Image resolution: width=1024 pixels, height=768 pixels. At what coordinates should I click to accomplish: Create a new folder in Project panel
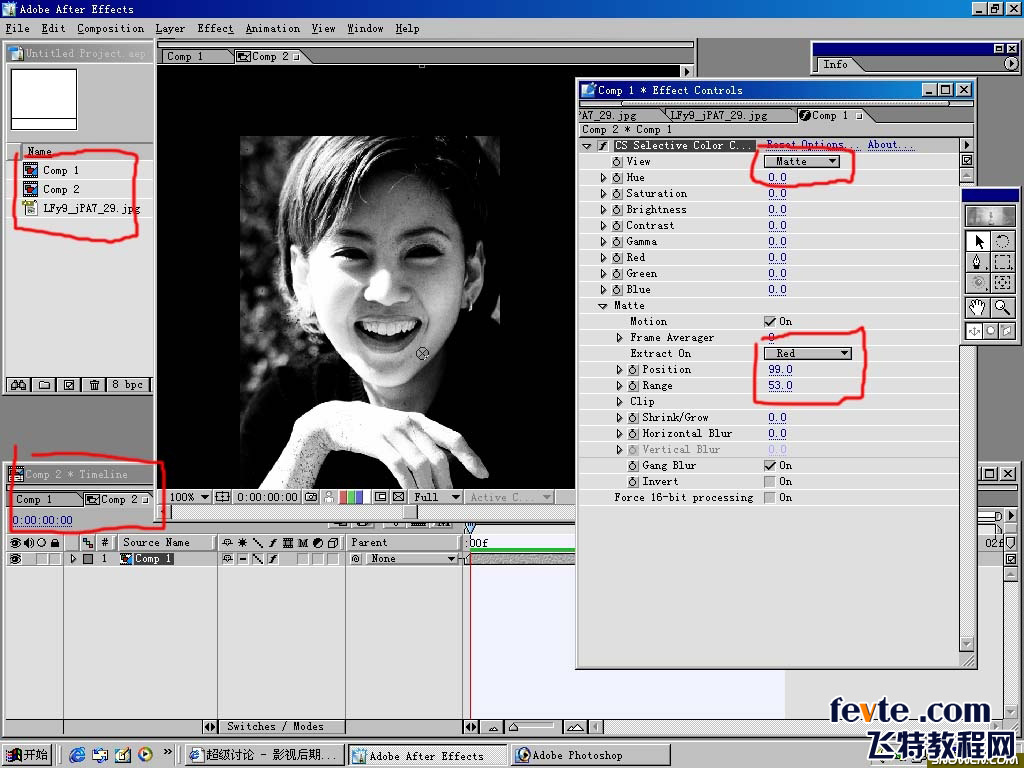[44, 385]
